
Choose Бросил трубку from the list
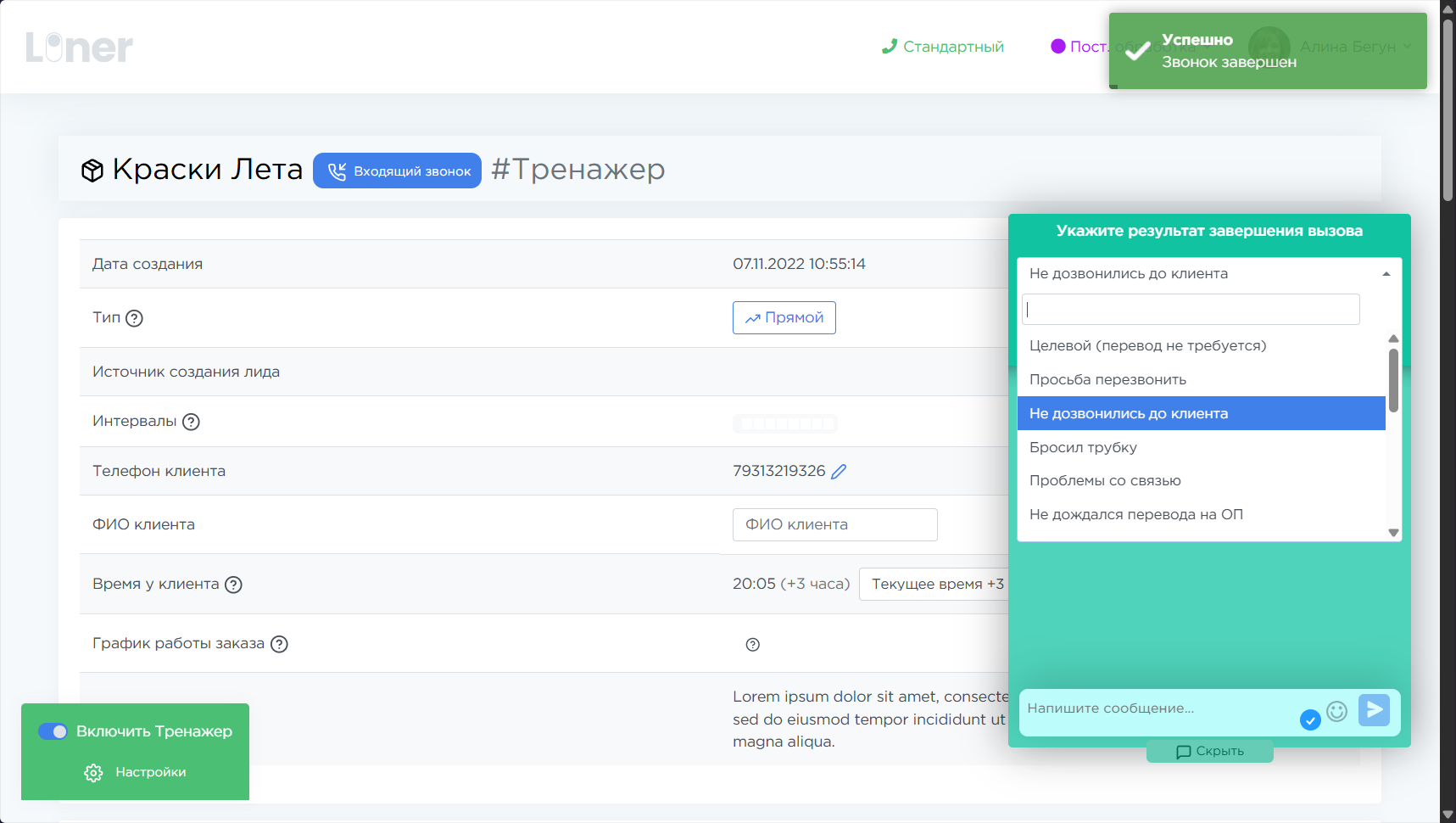pos(1083,448)
